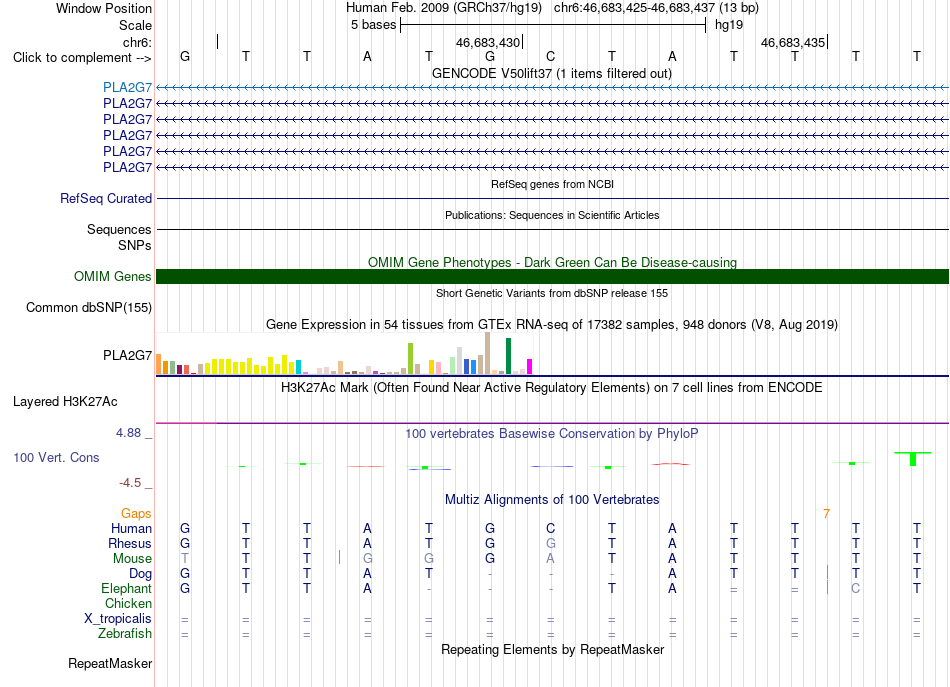
Task: Click the -4.5 conservation scale value
Action: 130,483
